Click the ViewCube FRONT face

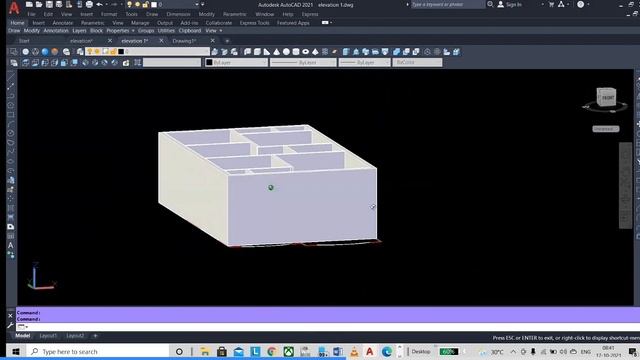coord(607,98)
